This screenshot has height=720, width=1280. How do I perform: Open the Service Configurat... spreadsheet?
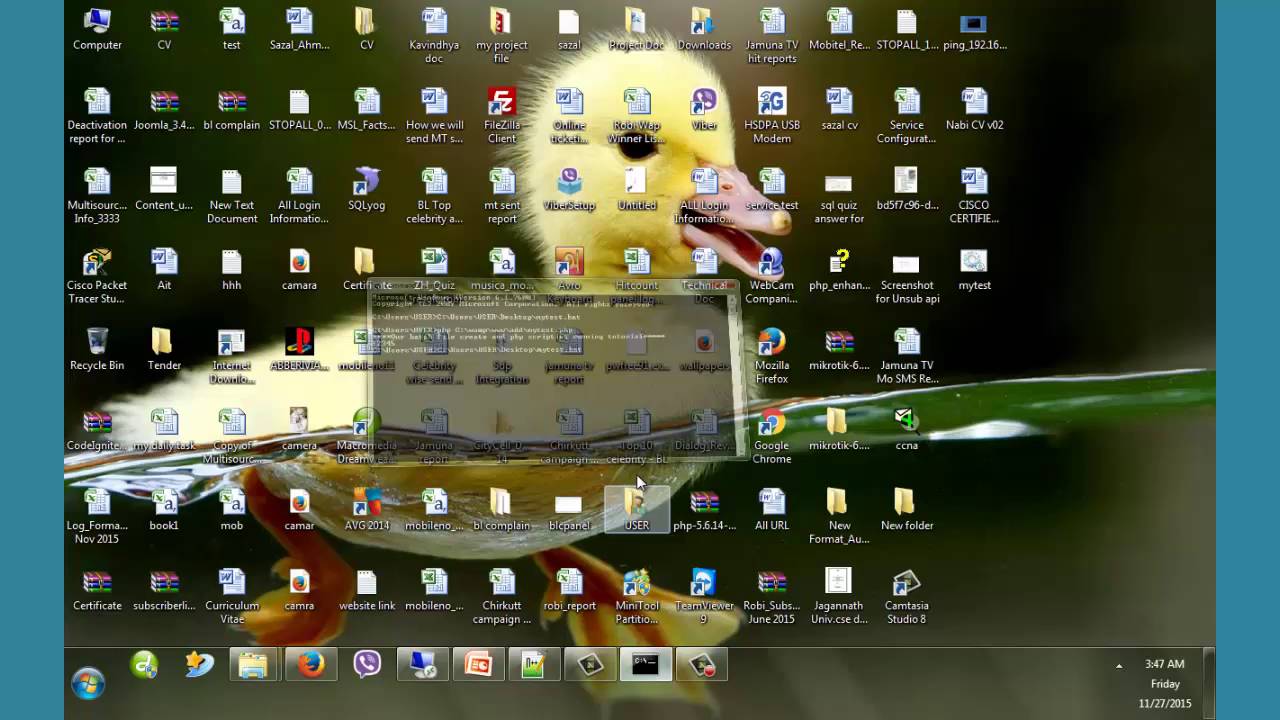click(906, 116)
